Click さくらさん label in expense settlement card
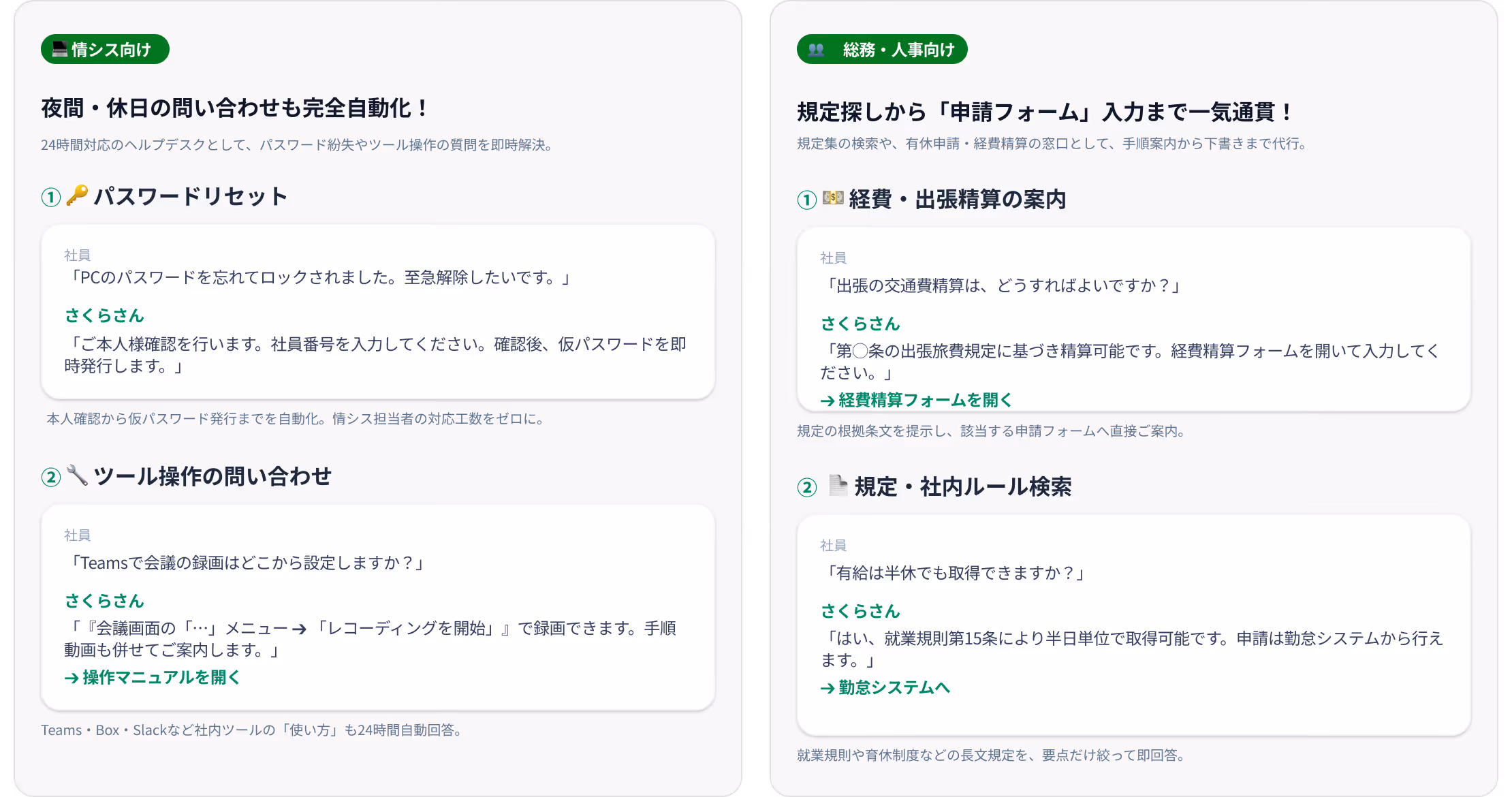The height and width of the screenshot is (797, 1512). click(x=860, y=324)
